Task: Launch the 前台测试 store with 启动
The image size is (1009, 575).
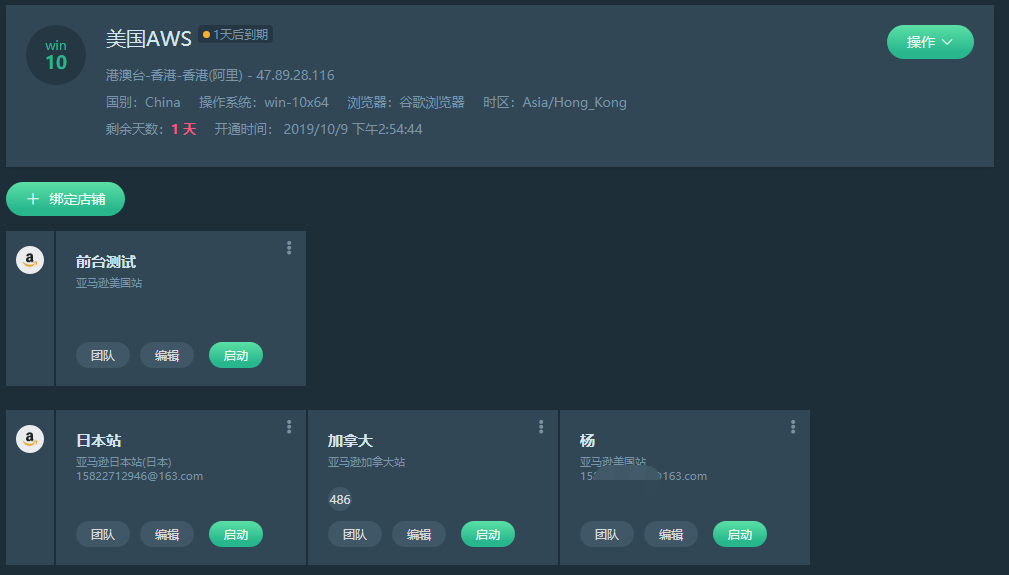Action: click(236, 356)
